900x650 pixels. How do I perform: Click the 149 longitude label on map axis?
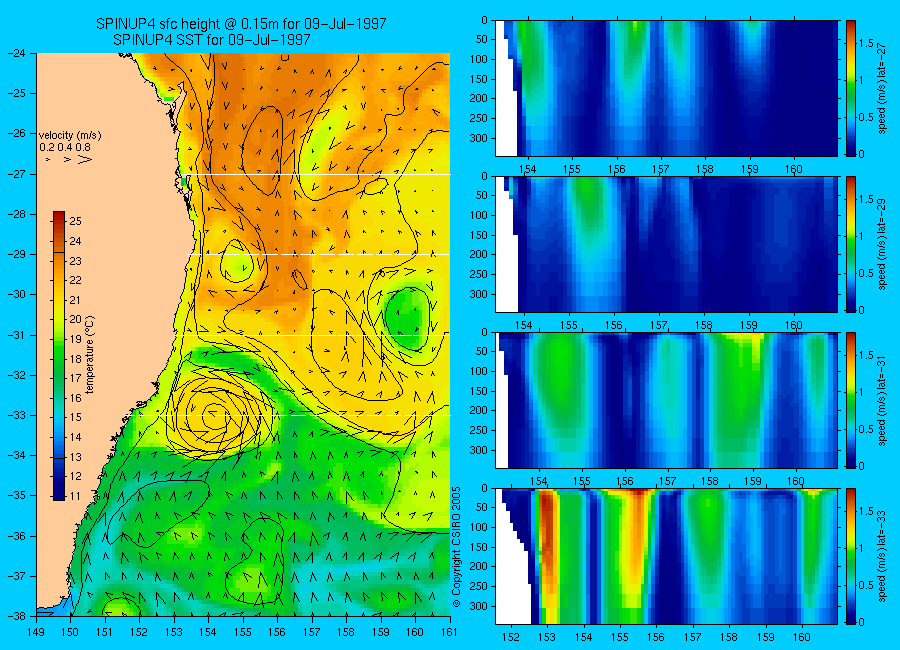click(36, 632)
